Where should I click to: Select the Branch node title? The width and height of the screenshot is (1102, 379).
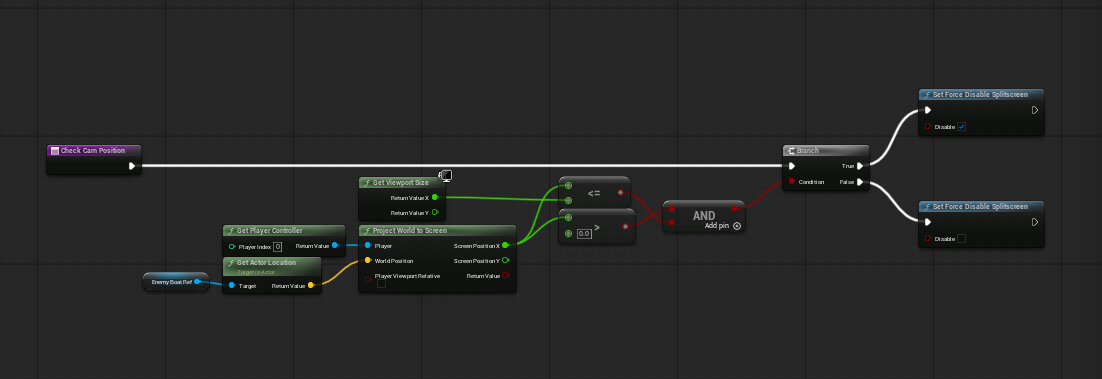pos(808,150)
